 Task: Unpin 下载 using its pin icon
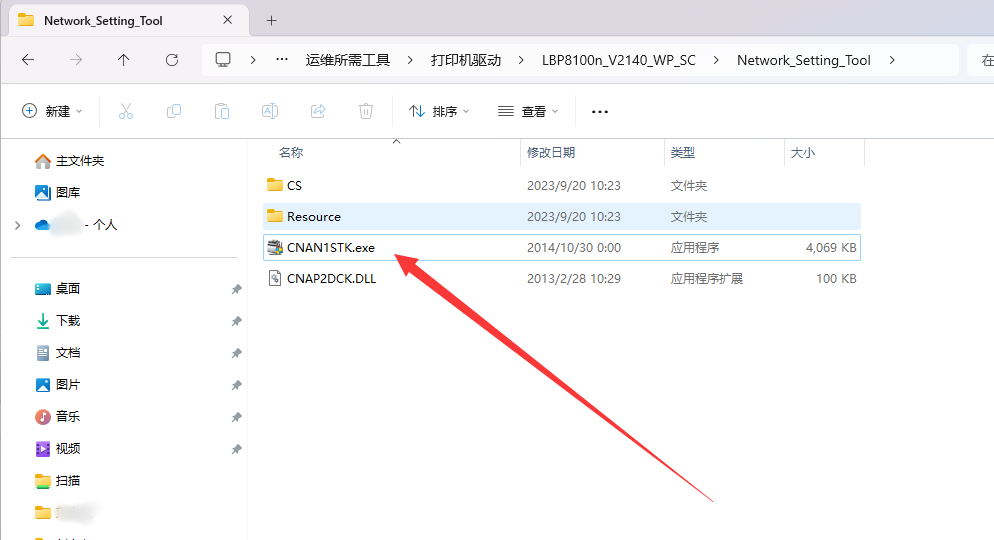(236, 321)
